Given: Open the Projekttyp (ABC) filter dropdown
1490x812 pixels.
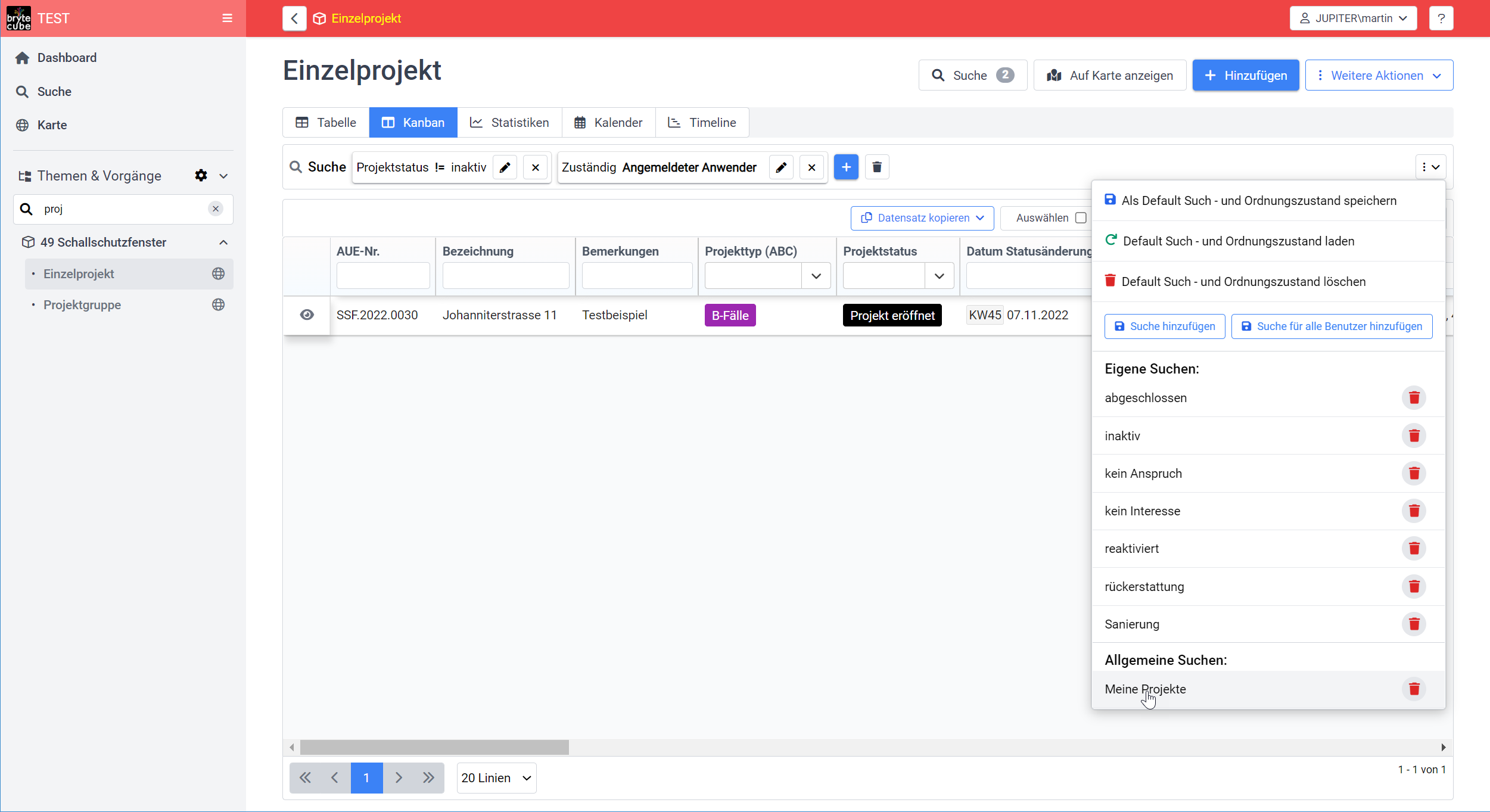Looking at the screenshot, I should coord(816,276).
